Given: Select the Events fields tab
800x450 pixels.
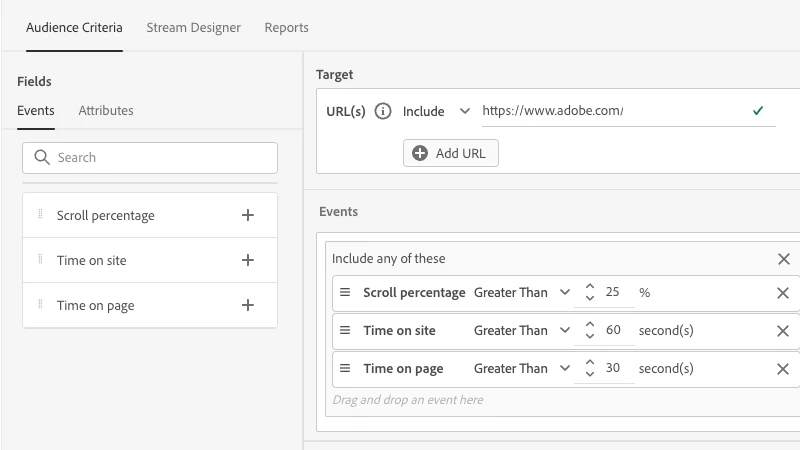Looking at the screenshot, I should tap(36, 110).
